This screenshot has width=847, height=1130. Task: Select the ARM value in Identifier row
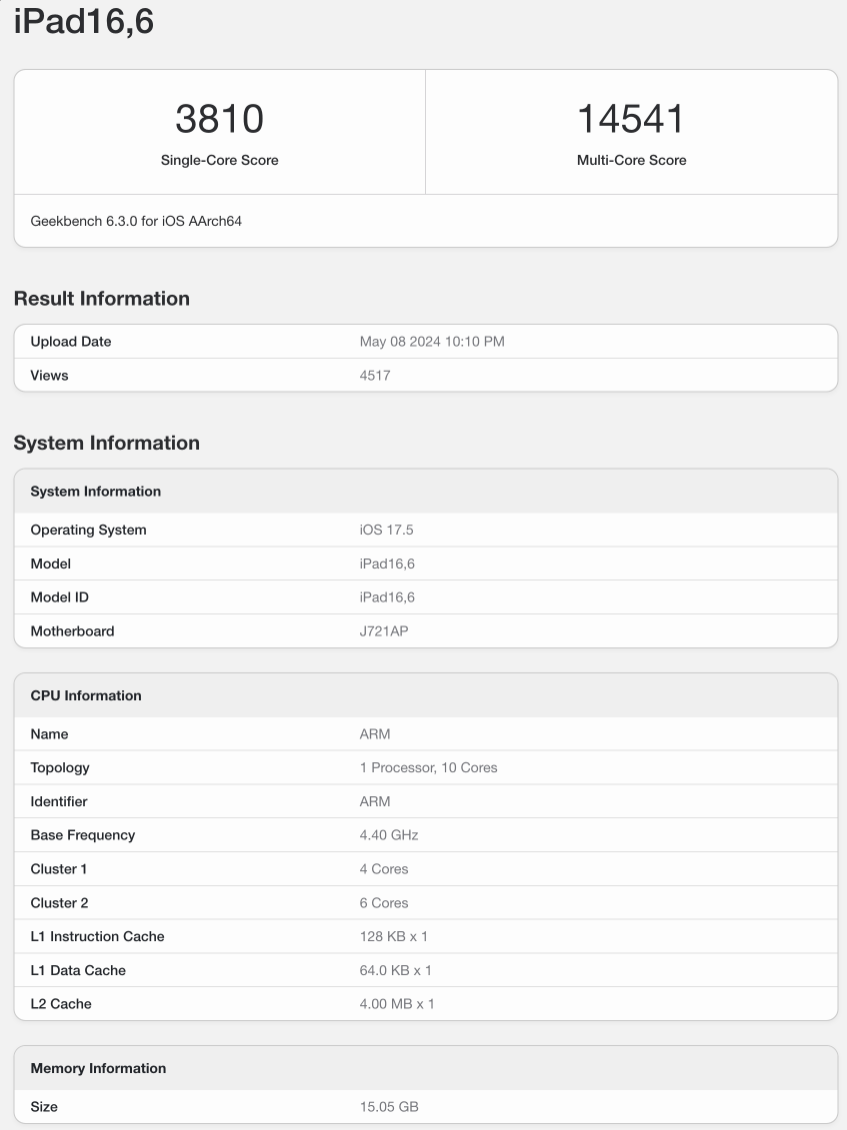[x=375, y=801]
